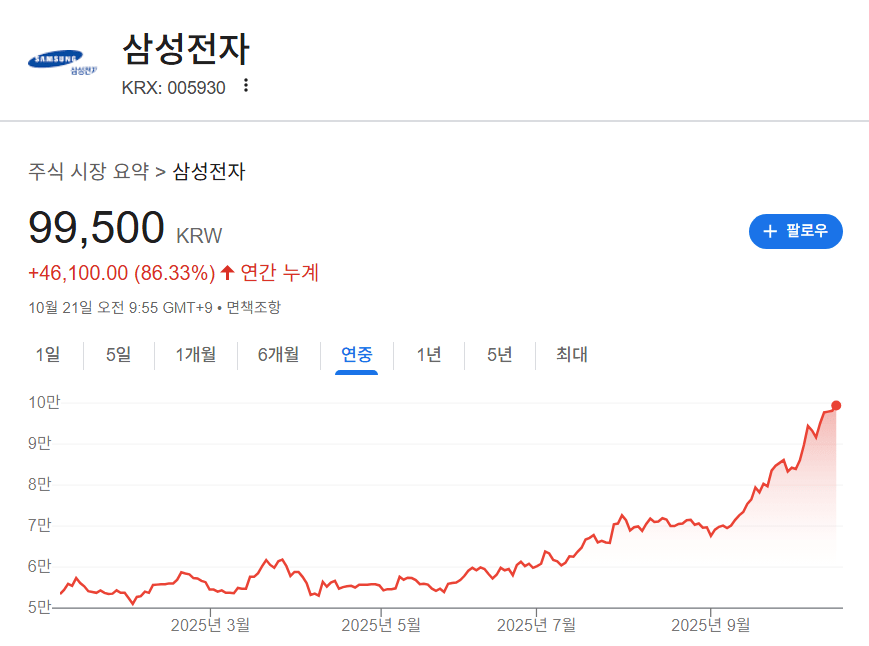The image size is (869, 646).
Task: Click the red up arrow icon
Action: click(x=227, y=272)
